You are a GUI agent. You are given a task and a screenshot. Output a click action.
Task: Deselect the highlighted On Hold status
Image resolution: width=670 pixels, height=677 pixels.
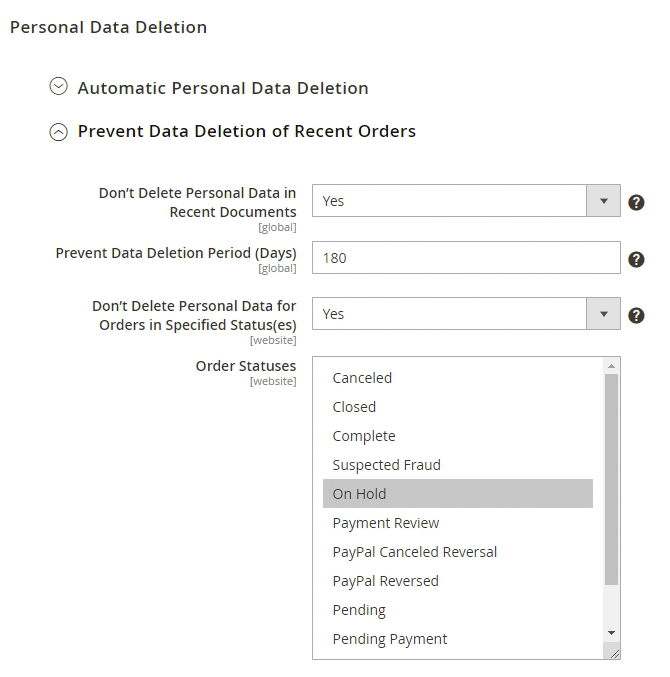(x=359, y=494)
